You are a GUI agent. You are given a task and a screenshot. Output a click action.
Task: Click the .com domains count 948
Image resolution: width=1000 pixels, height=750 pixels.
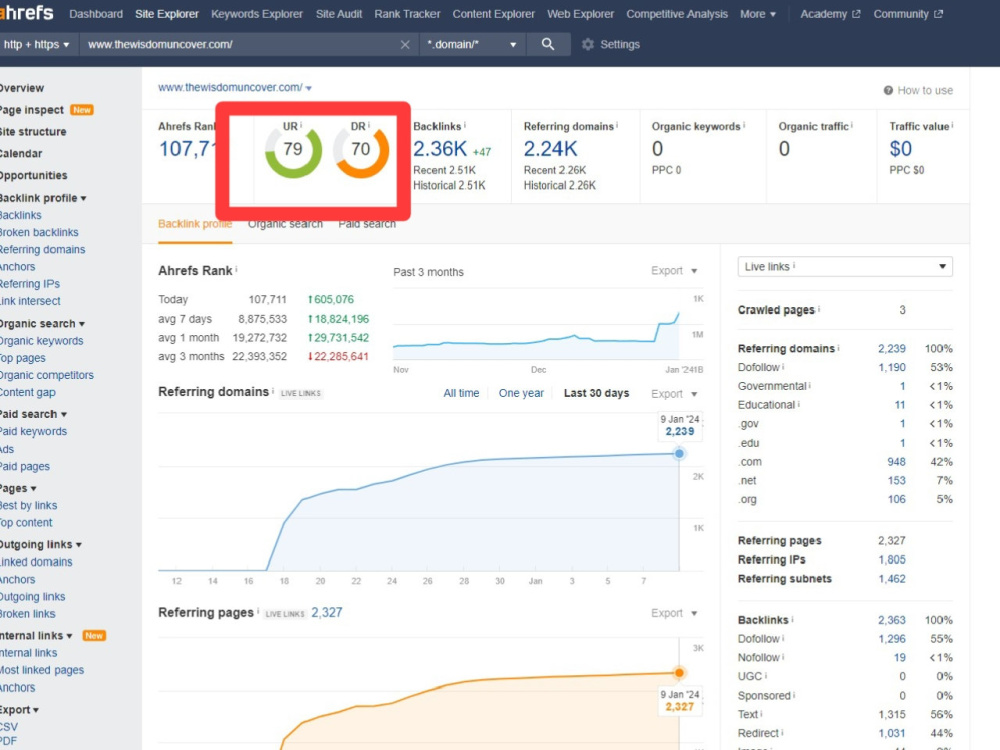coord(896,462)
